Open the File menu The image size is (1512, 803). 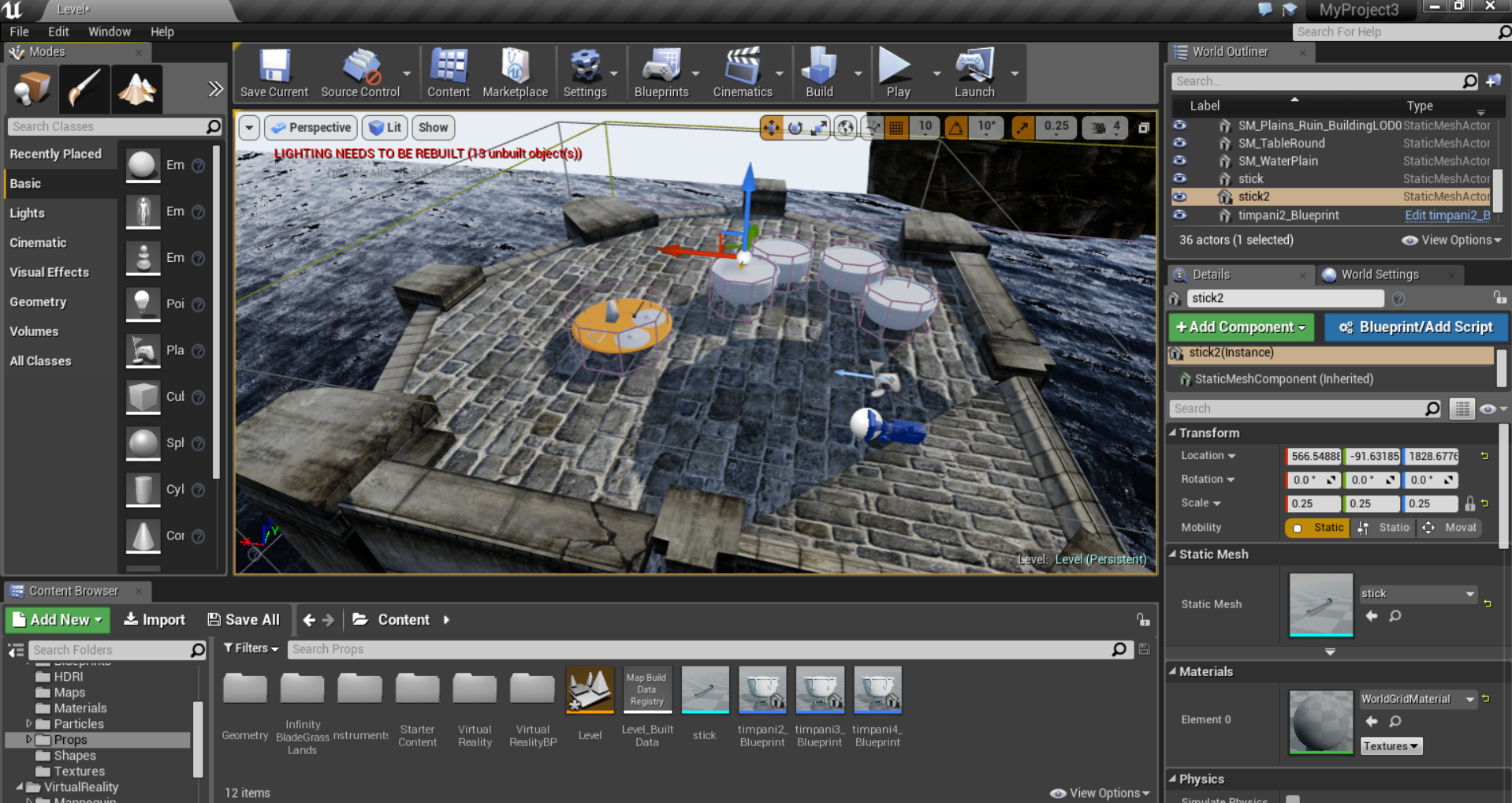pyautogui.click(x=19, y=32)
